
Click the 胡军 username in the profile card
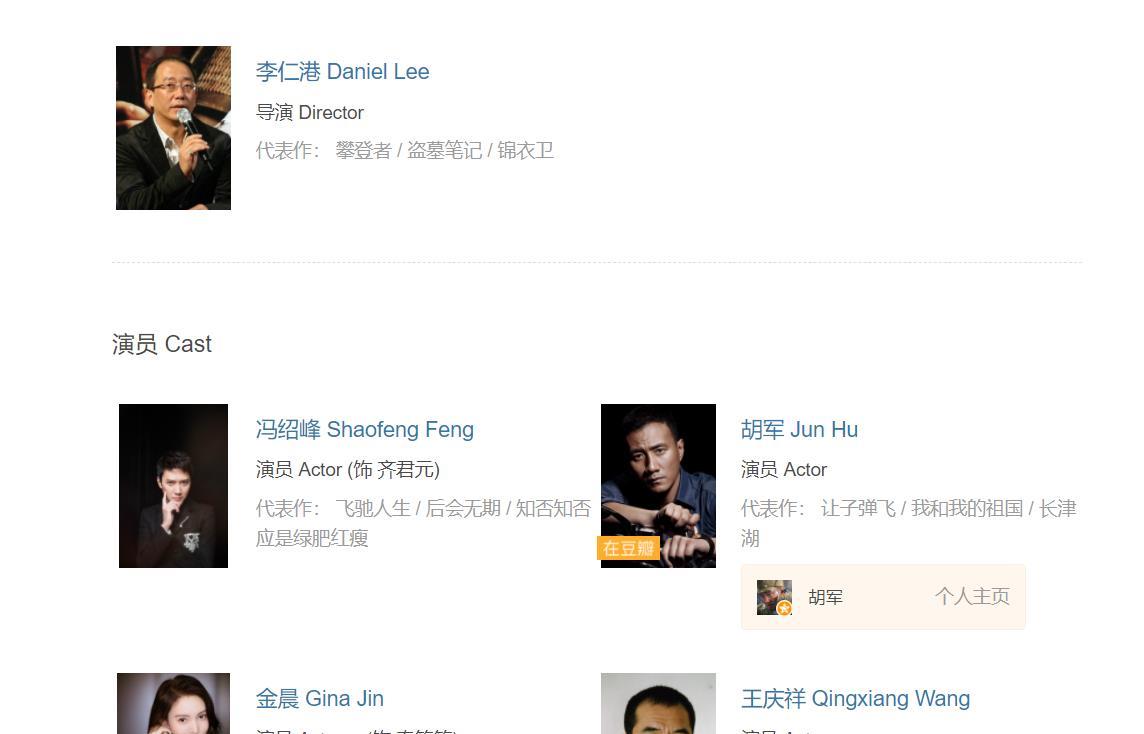pos(826,598)
